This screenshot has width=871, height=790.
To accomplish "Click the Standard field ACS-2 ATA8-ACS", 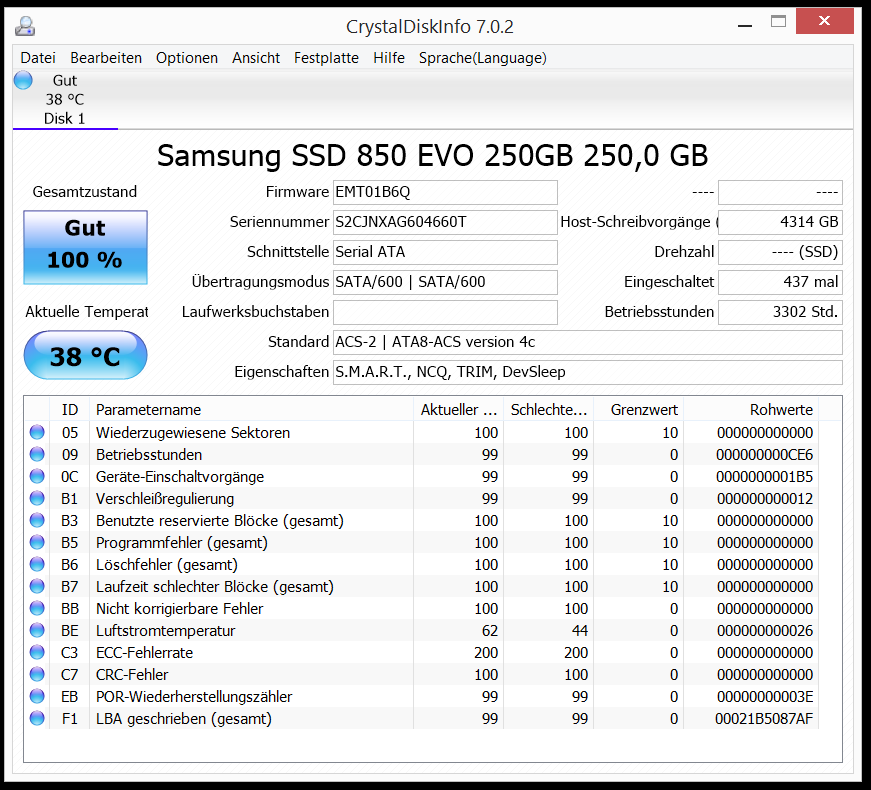I will pyautogui.click(x=588, y=342).
